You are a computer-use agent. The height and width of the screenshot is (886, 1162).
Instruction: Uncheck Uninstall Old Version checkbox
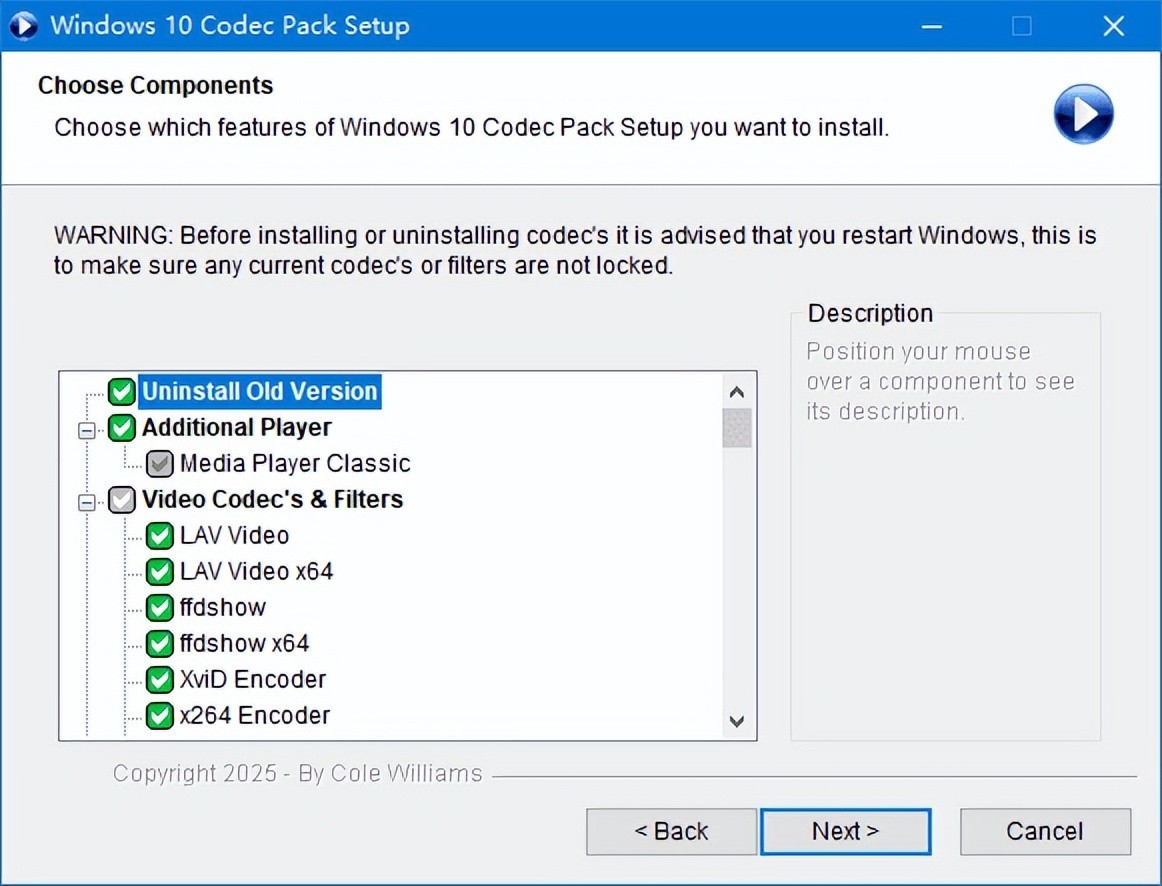pos(122,391)
